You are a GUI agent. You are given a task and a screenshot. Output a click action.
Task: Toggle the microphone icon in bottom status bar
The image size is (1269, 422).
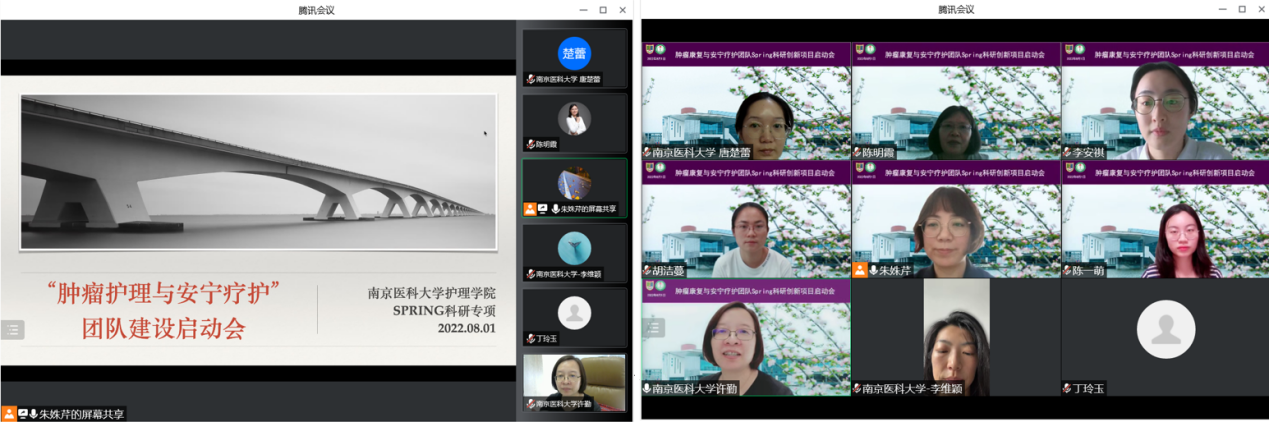[x=33, y=413]
